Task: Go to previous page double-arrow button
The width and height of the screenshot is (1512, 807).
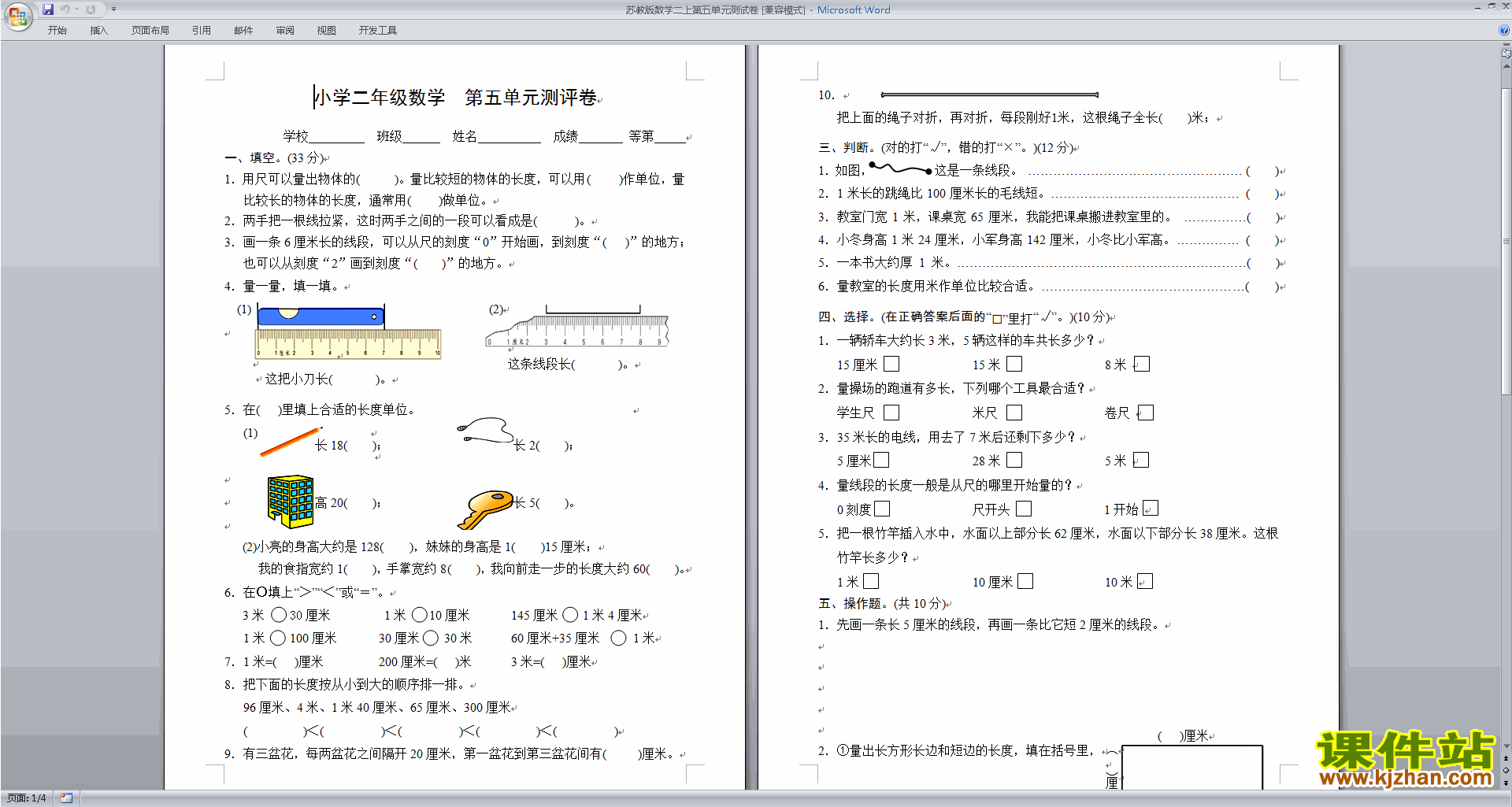Action: (x=1506, y=759)
